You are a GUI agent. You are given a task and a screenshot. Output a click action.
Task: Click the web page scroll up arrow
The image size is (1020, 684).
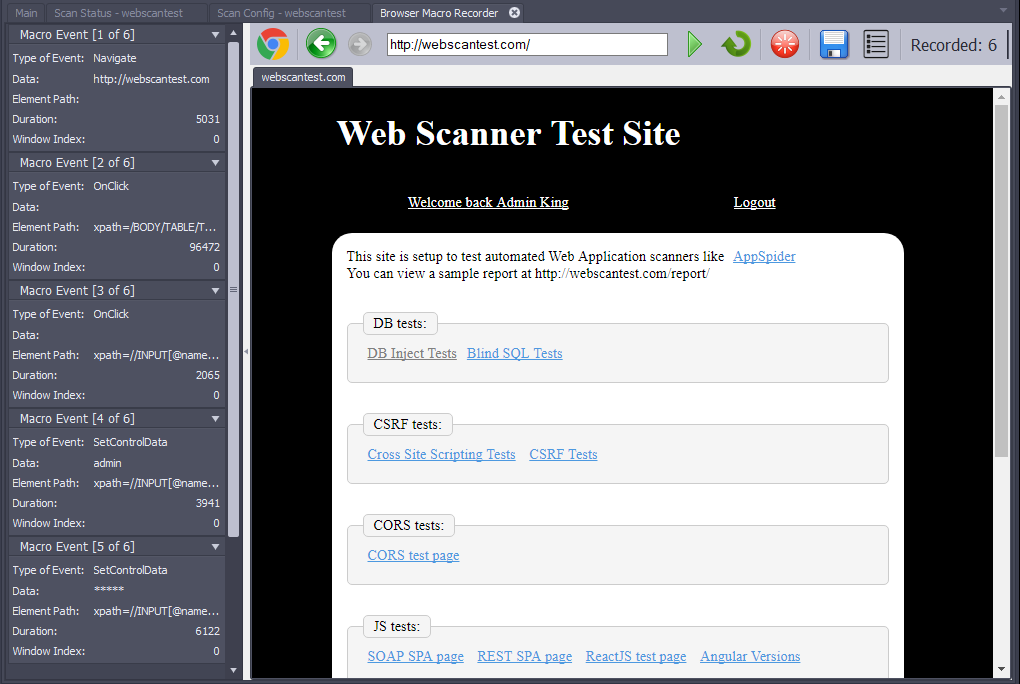click(1001, 97)
